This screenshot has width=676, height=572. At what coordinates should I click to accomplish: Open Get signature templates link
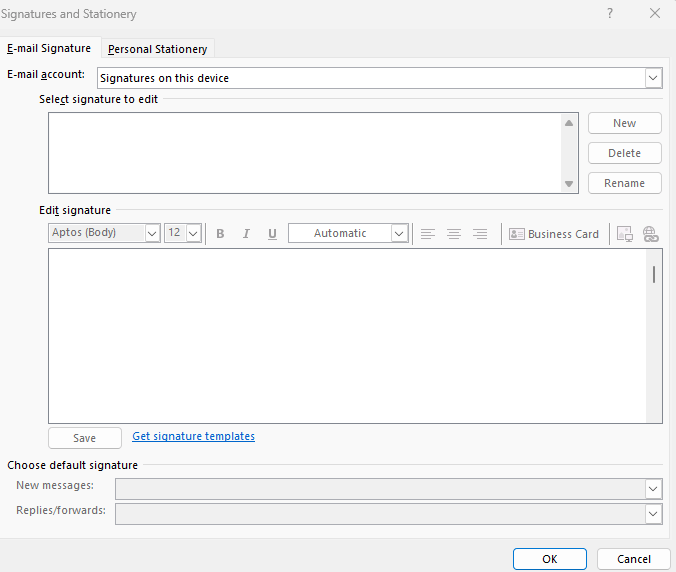click(194, 436)
